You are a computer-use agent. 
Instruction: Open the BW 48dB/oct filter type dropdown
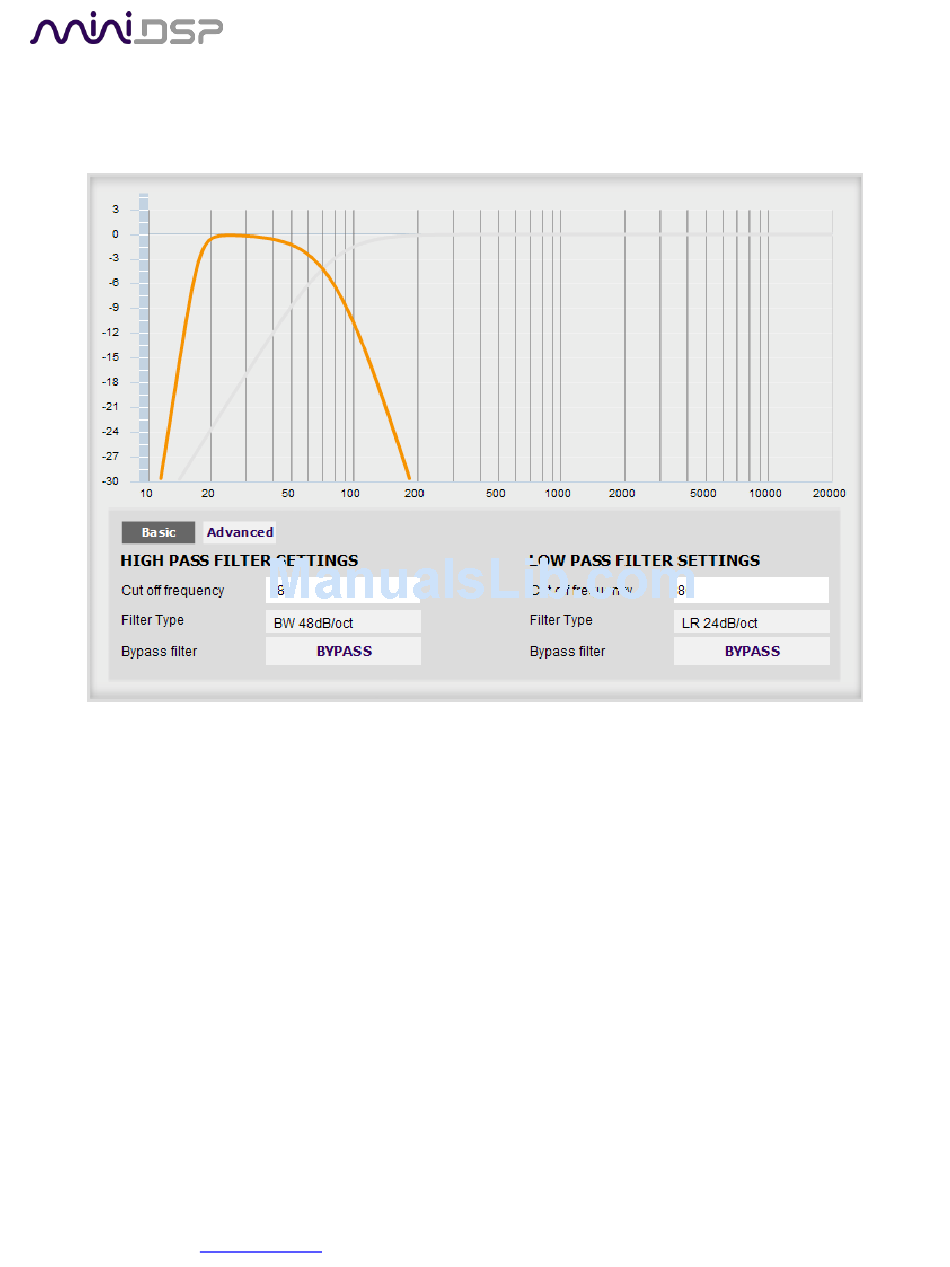pos(343,622)
